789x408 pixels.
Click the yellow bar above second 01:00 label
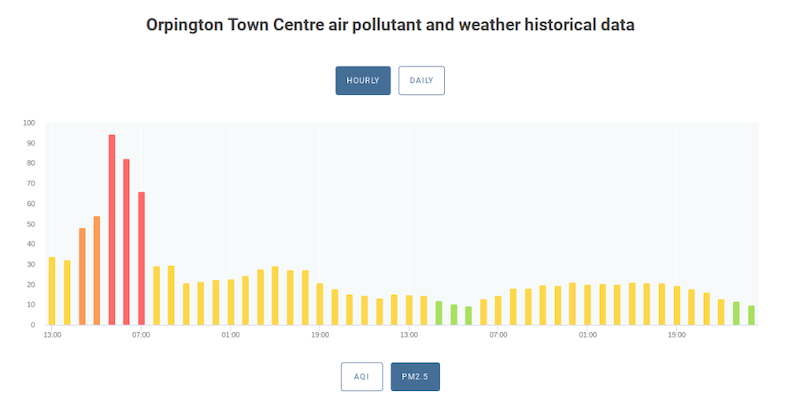(588, 304)
